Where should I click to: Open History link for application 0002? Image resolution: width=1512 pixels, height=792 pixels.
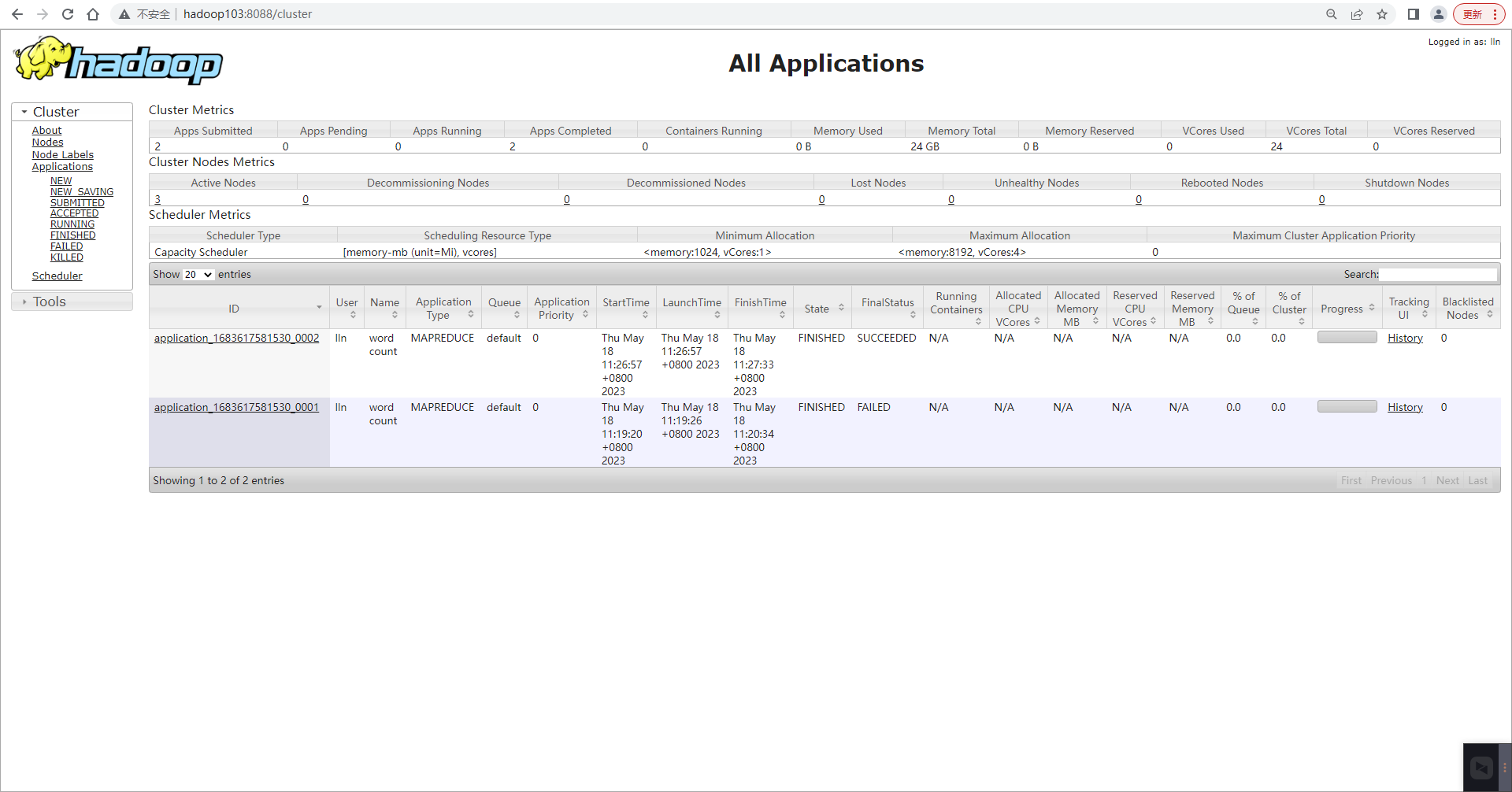click(1405, 339)
